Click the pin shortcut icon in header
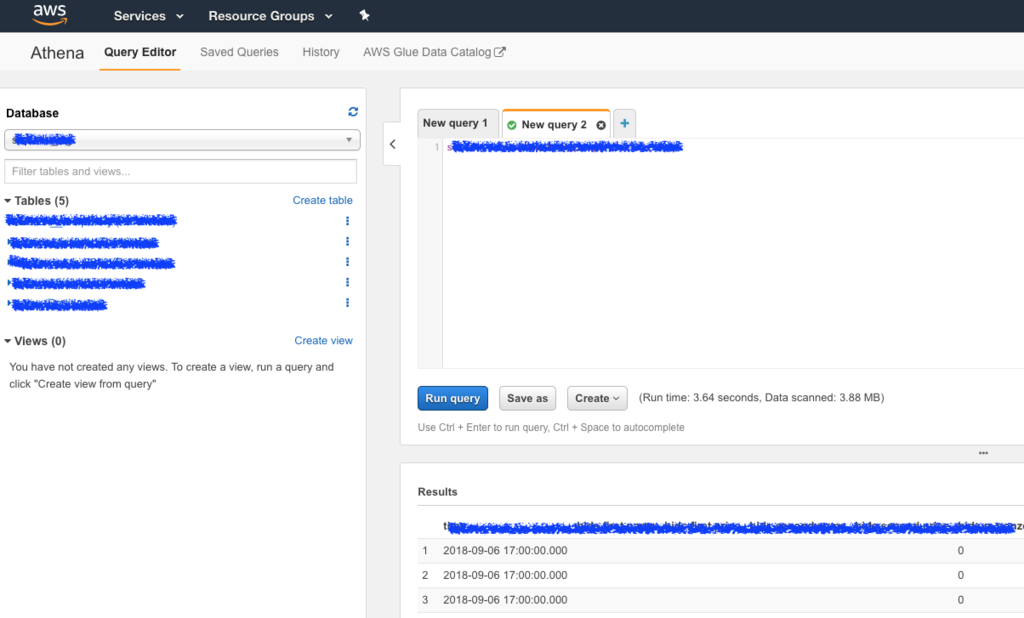This screenshot has height=618, width=1024. pyautogui.click(x=364, y=16)
